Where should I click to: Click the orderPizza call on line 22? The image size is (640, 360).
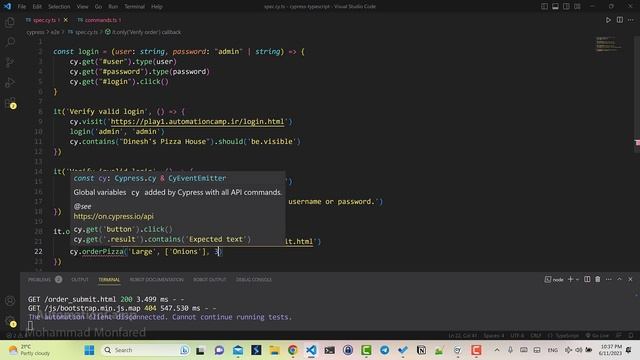tap(103, 251)
